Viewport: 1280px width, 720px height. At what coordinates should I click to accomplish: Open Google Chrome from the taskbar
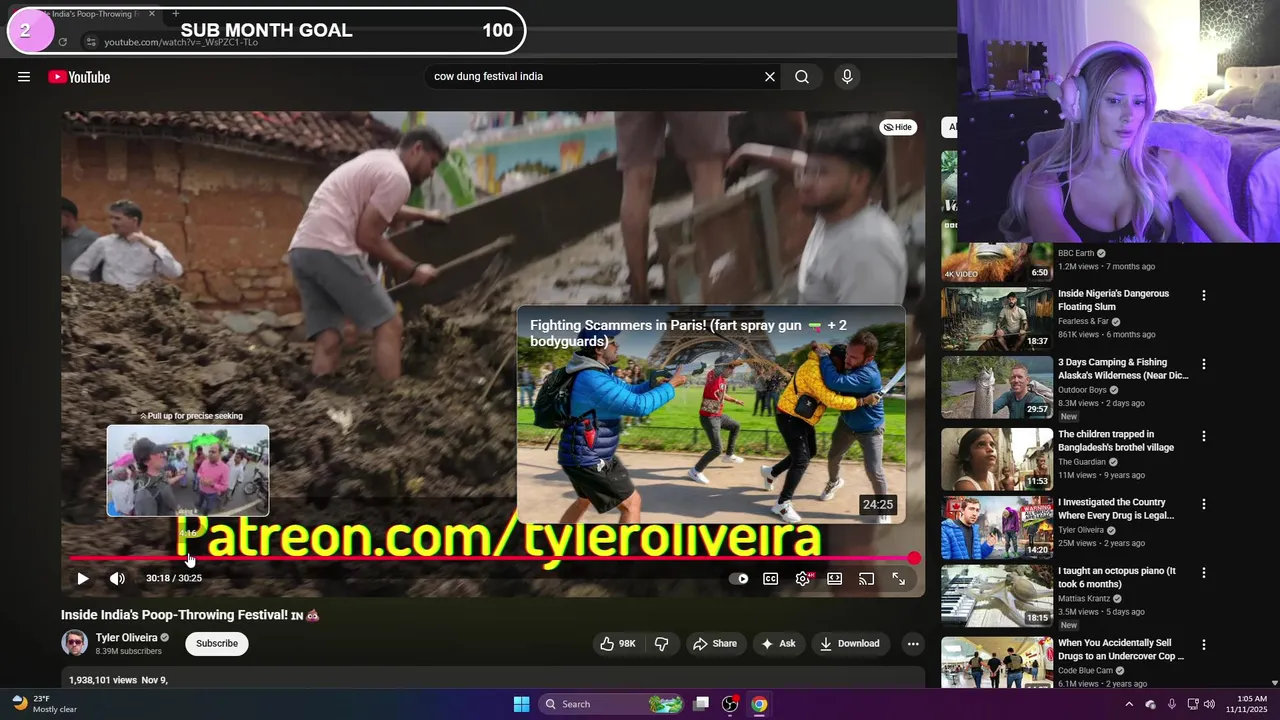click(x=759, y=704)
